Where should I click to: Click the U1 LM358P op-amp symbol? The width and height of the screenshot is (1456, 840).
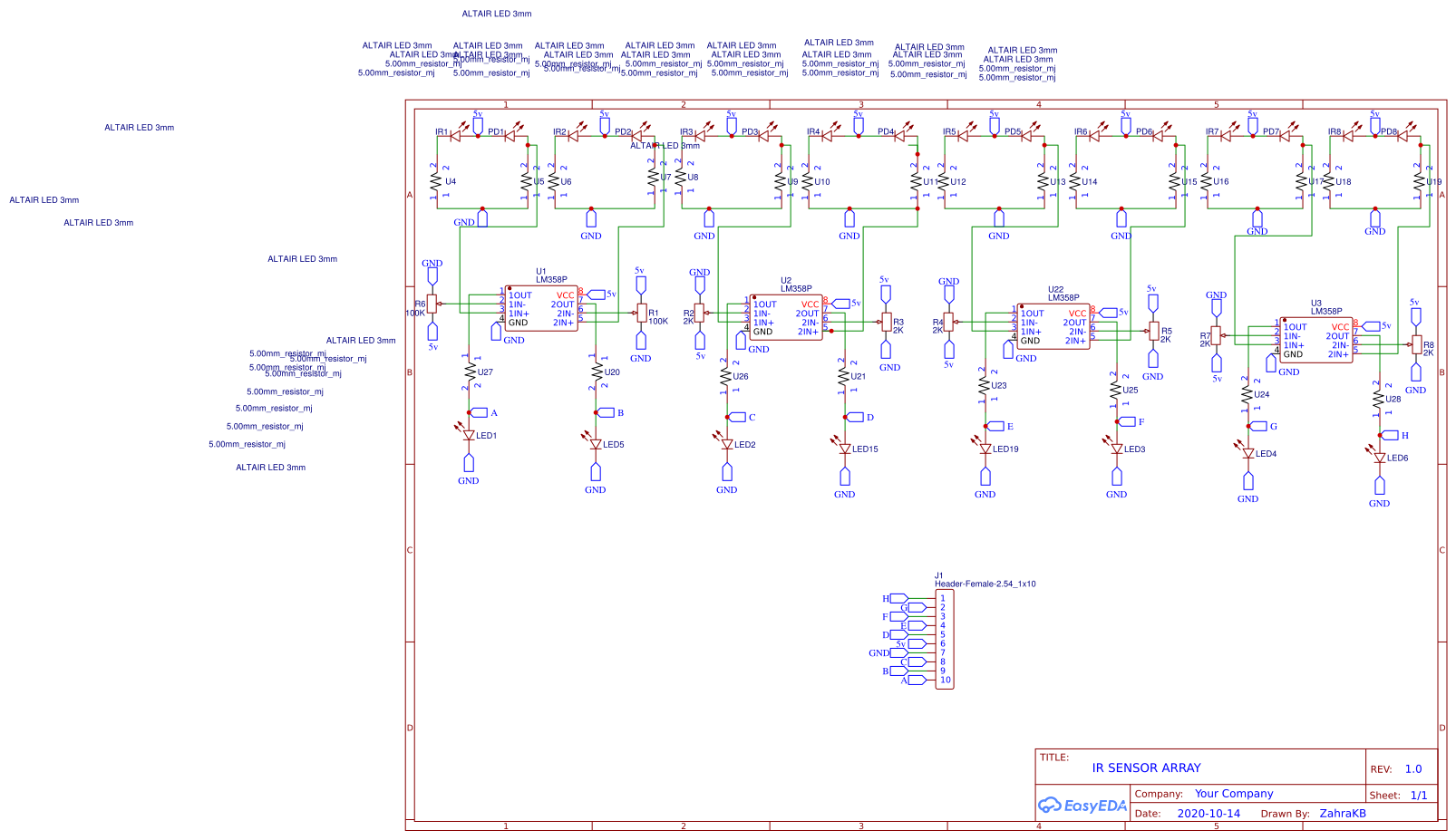(x=542, y=311)
